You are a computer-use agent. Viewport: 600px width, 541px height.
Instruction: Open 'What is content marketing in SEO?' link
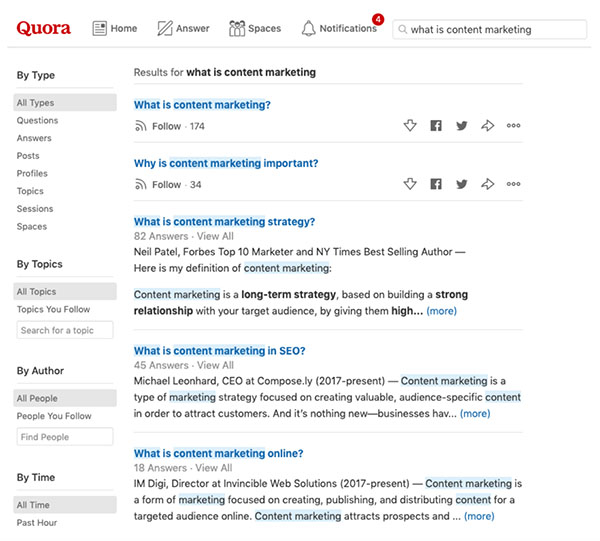(x=219, y=351)
